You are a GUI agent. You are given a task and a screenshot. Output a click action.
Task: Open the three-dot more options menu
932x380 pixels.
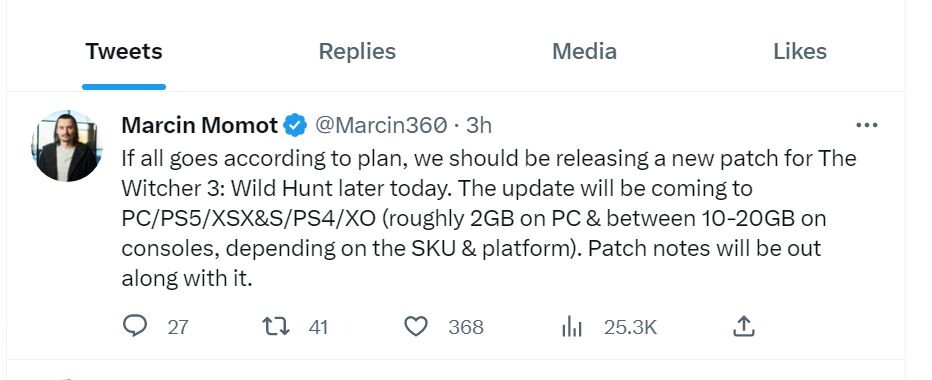click(x=866, y=125)
